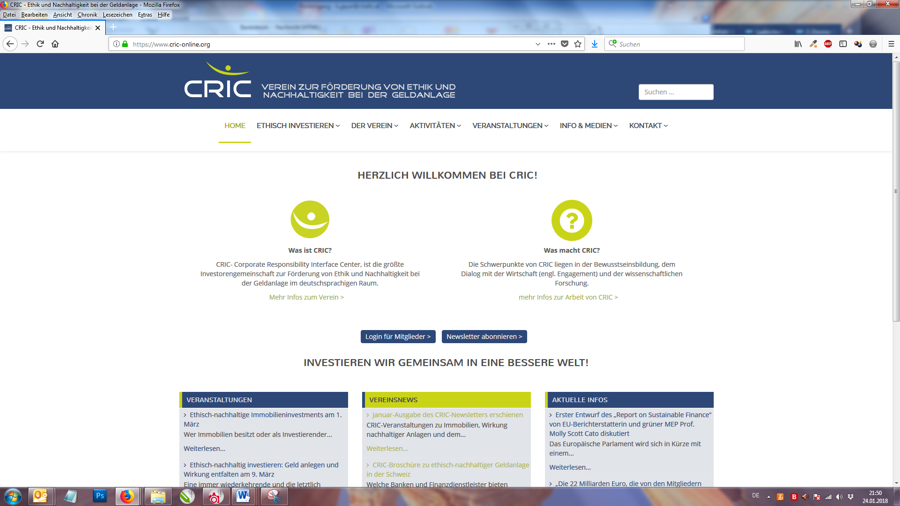Click the CRIC logo in the header
This screenshot has width=900, height=506.
218,80
